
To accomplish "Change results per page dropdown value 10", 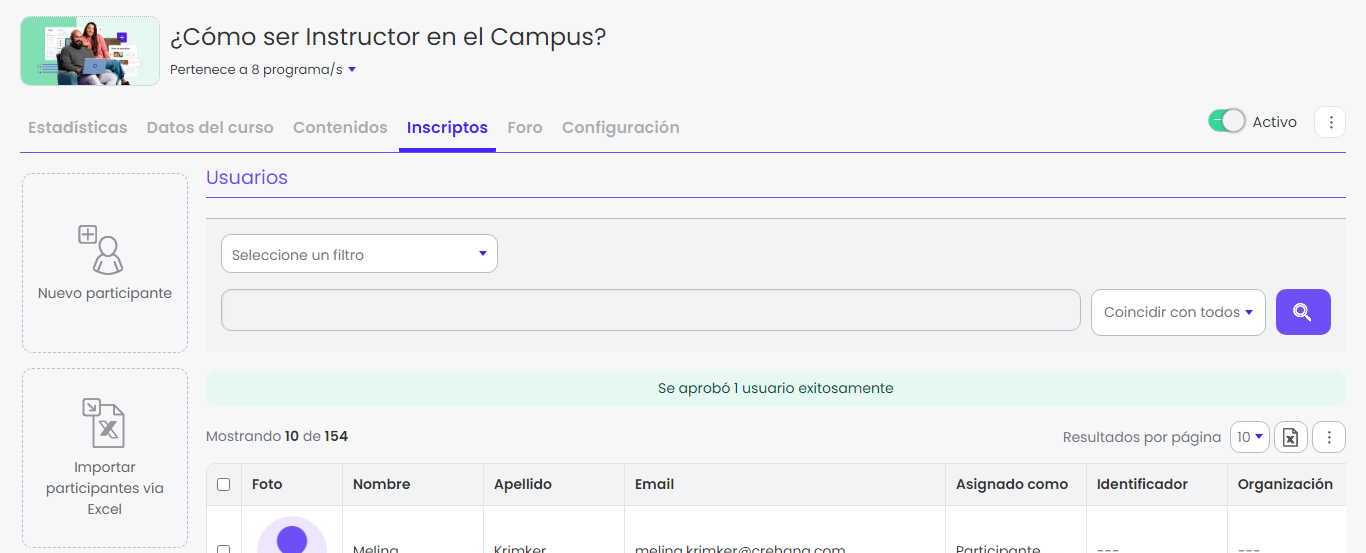I will (1250, 437).
